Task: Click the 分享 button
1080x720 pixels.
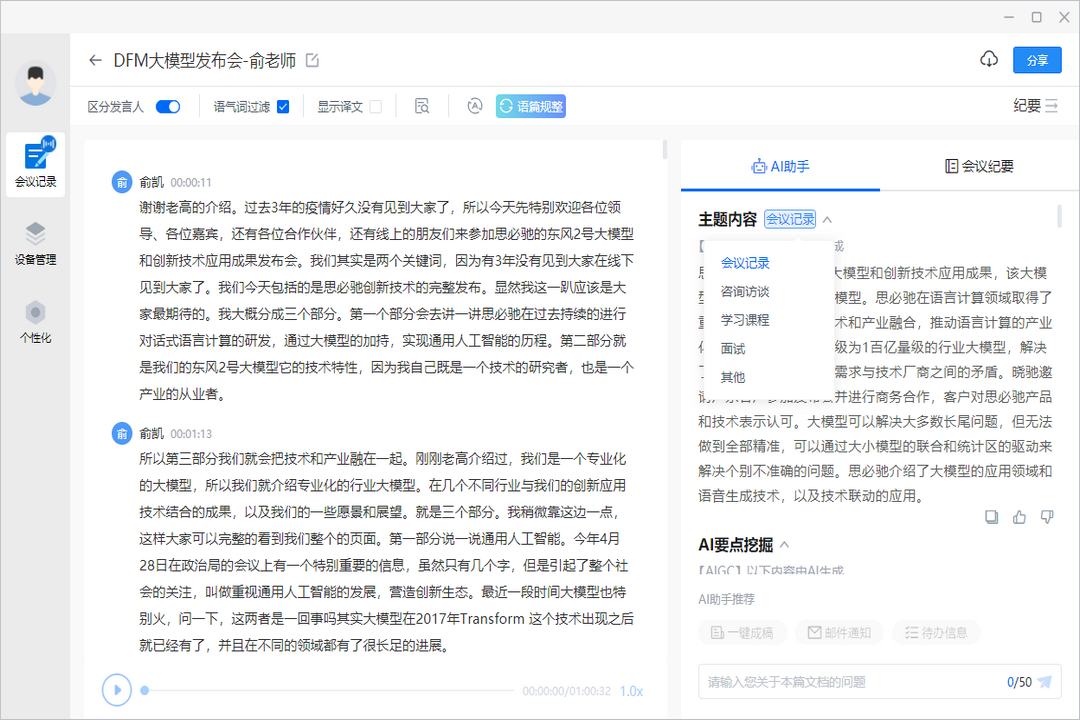Action: [x=1037, y=60]
